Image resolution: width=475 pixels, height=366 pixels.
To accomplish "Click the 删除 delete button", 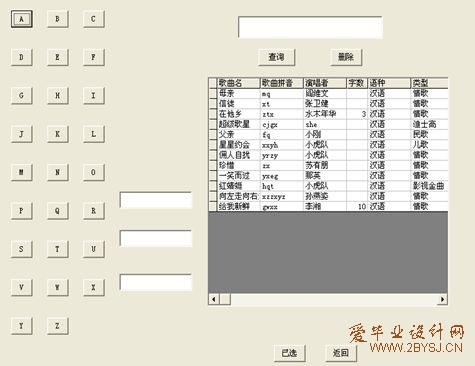I will 346,57.
